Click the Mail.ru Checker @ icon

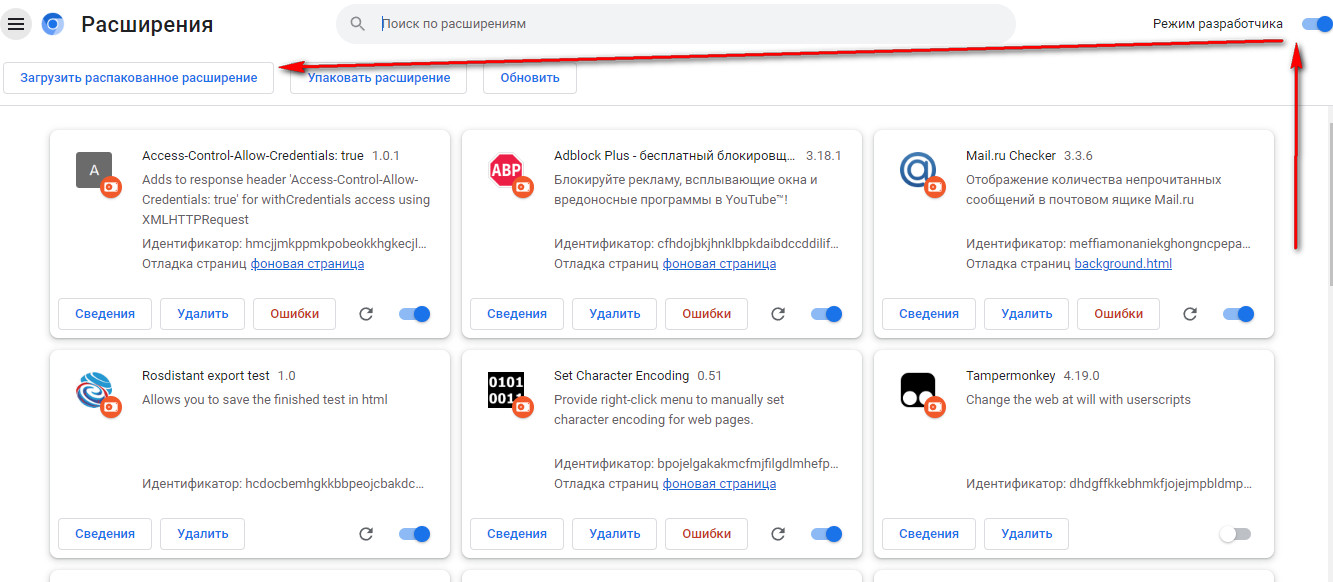point(918,170)
